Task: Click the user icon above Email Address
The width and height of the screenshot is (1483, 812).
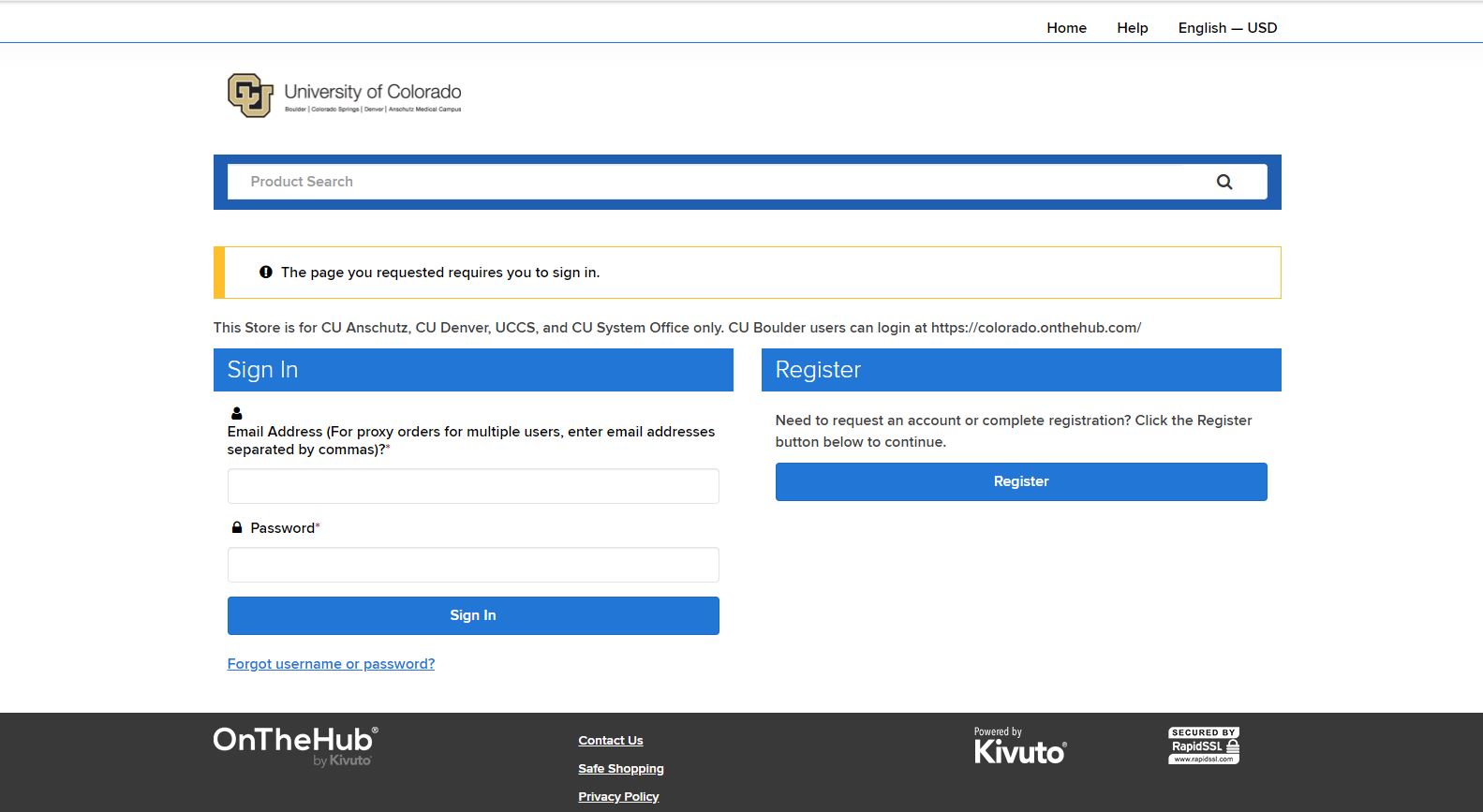Action: tap(237, 413)
